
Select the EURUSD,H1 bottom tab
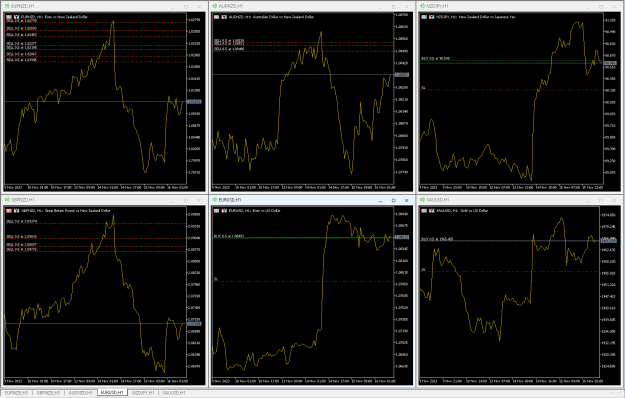click(112, 393)
